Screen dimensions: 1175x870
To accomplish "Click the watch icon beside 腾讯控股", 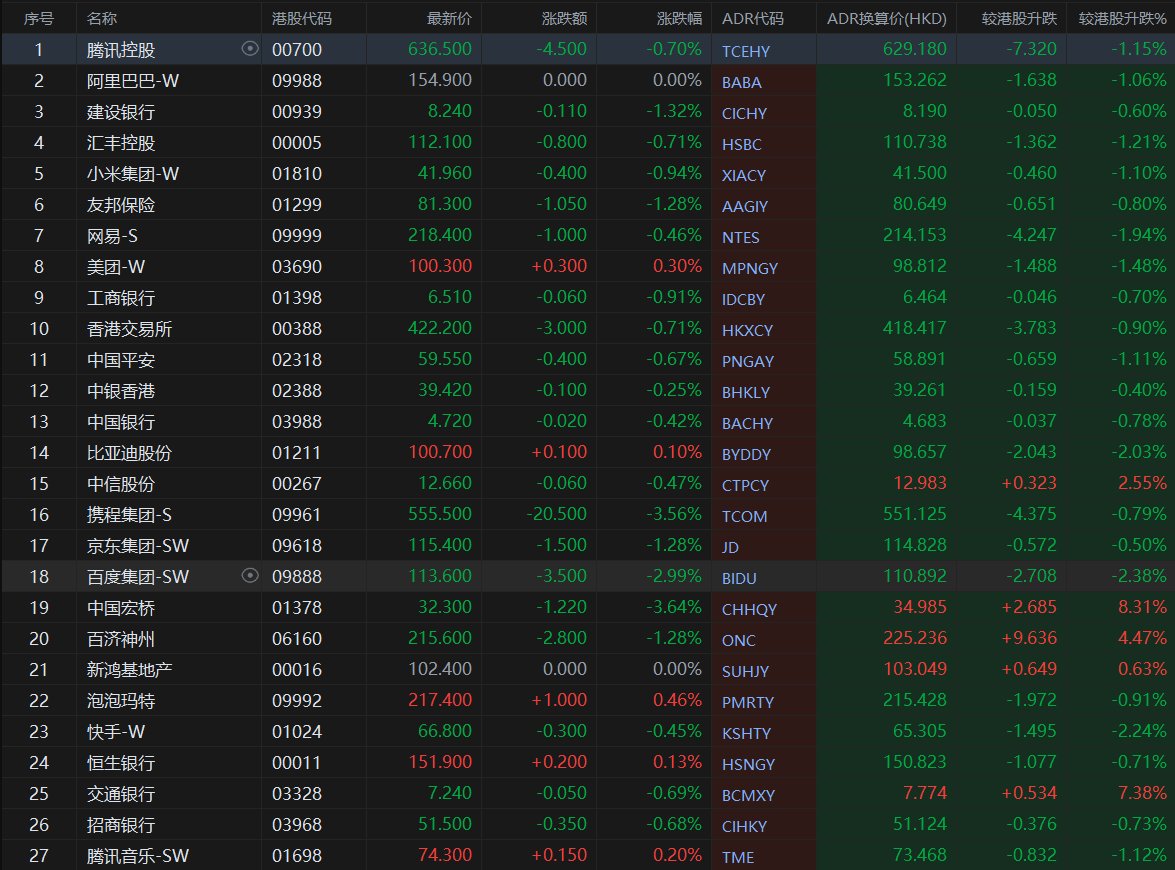I will (250, 48).
